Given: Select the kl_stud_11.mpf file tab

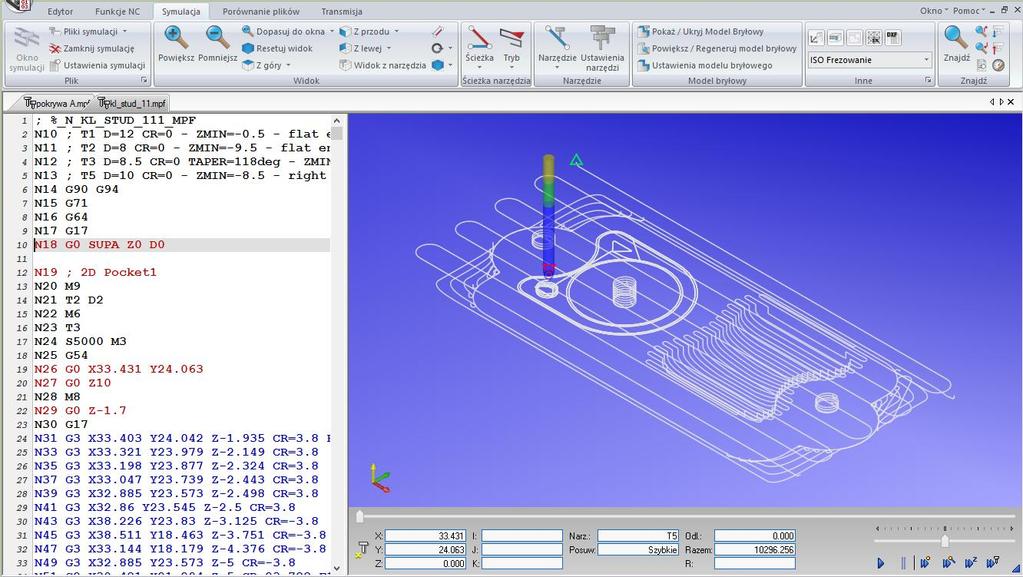Looking at the screenshot, I should click(132, 103).
